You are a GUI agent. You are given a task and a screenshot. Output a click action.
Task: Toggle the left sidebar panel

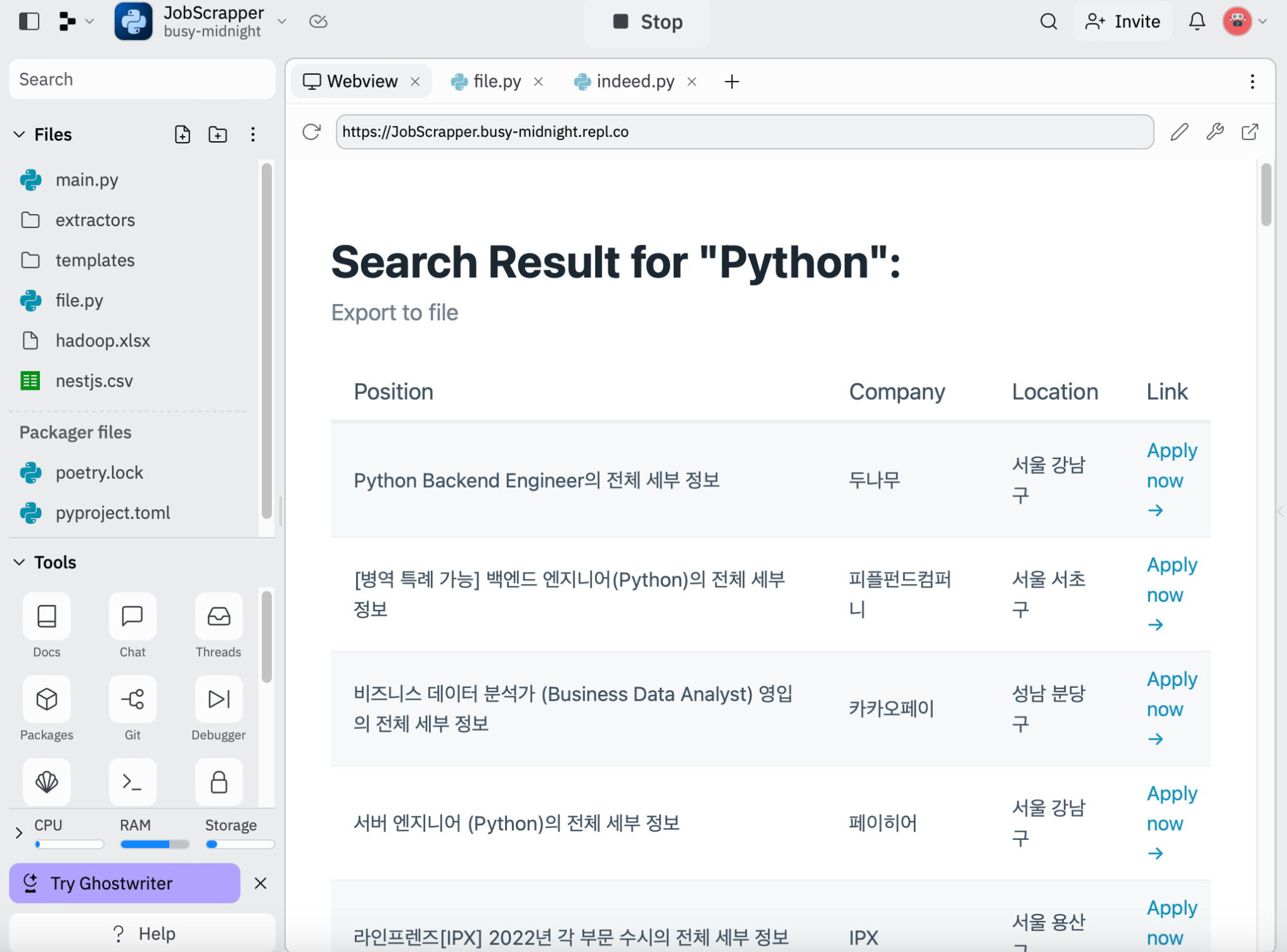click(29, 22)
